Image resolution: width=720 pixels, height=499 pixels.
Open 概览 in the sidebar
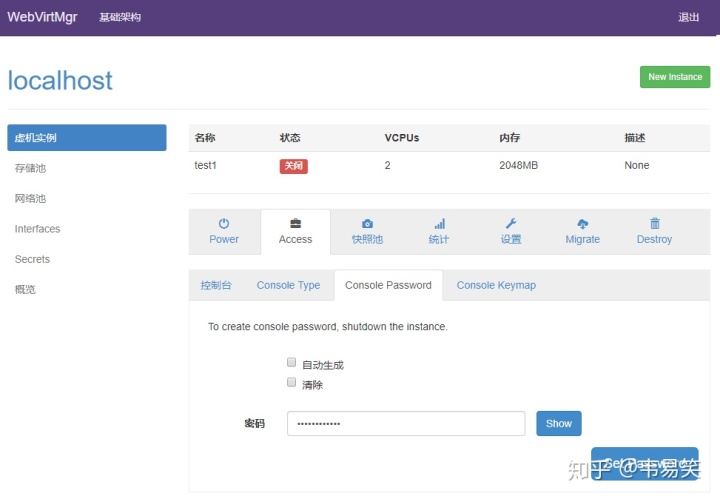point(25,289)
